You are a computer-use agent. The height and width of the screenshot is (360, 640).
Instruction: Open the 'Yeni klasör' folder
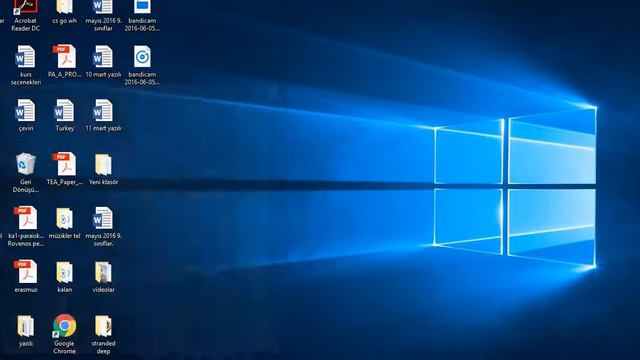pyautogui.click(x=103, y=169)
